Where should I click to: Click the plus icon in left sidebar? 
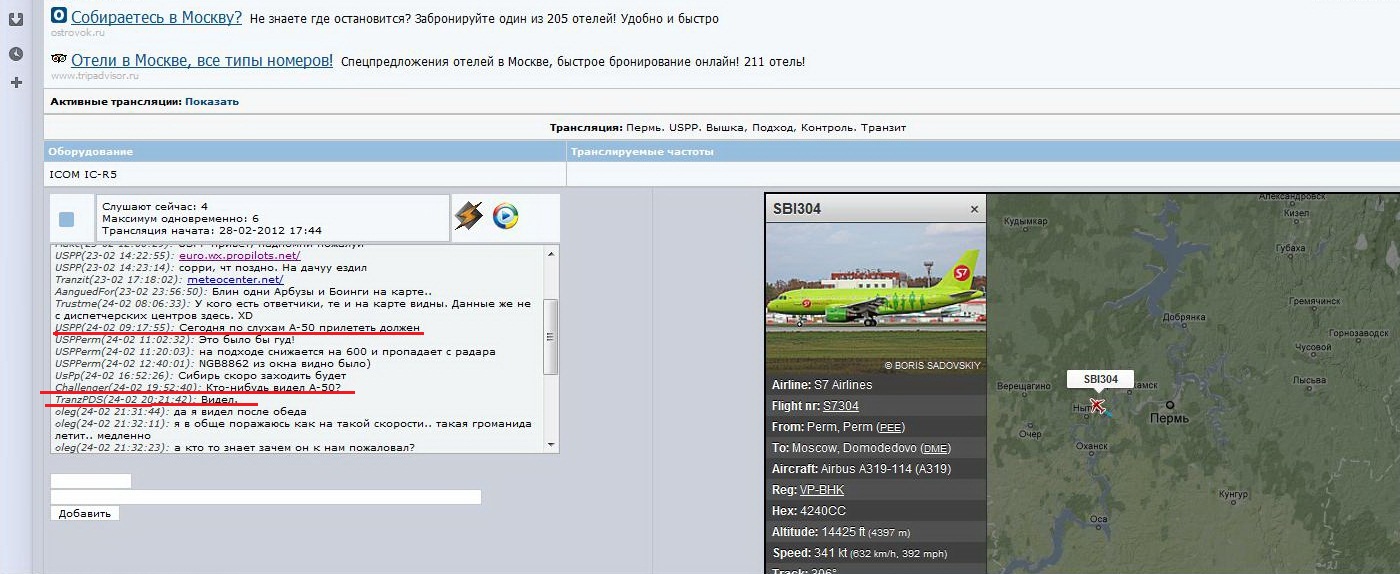pyautogui.click(x=16, y=82)
